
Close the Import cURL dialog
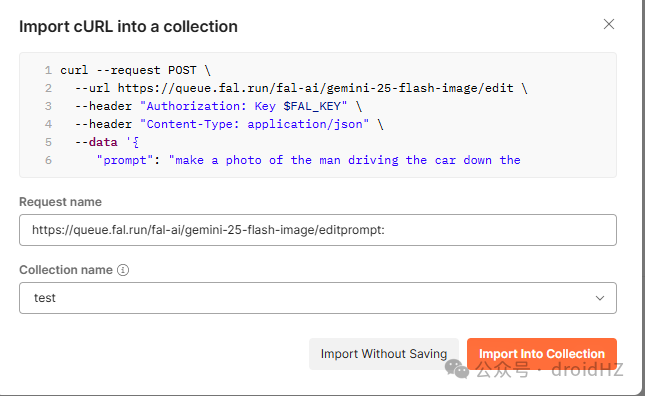click(609, 24)
